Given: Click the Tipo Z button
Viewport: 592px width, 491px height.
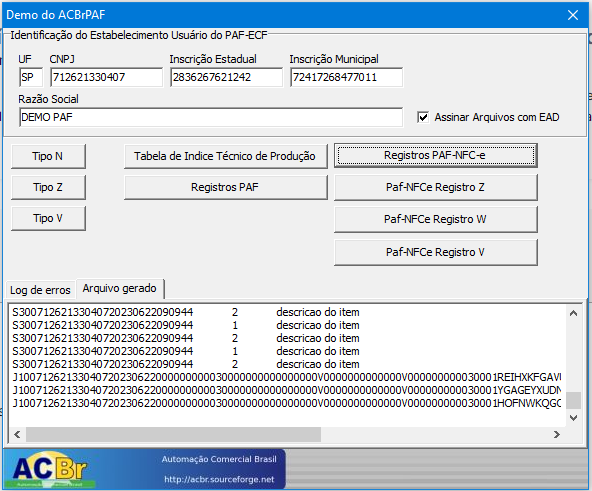Looking at the screenshot, I should pyautogui.click(x=48, y=187).
